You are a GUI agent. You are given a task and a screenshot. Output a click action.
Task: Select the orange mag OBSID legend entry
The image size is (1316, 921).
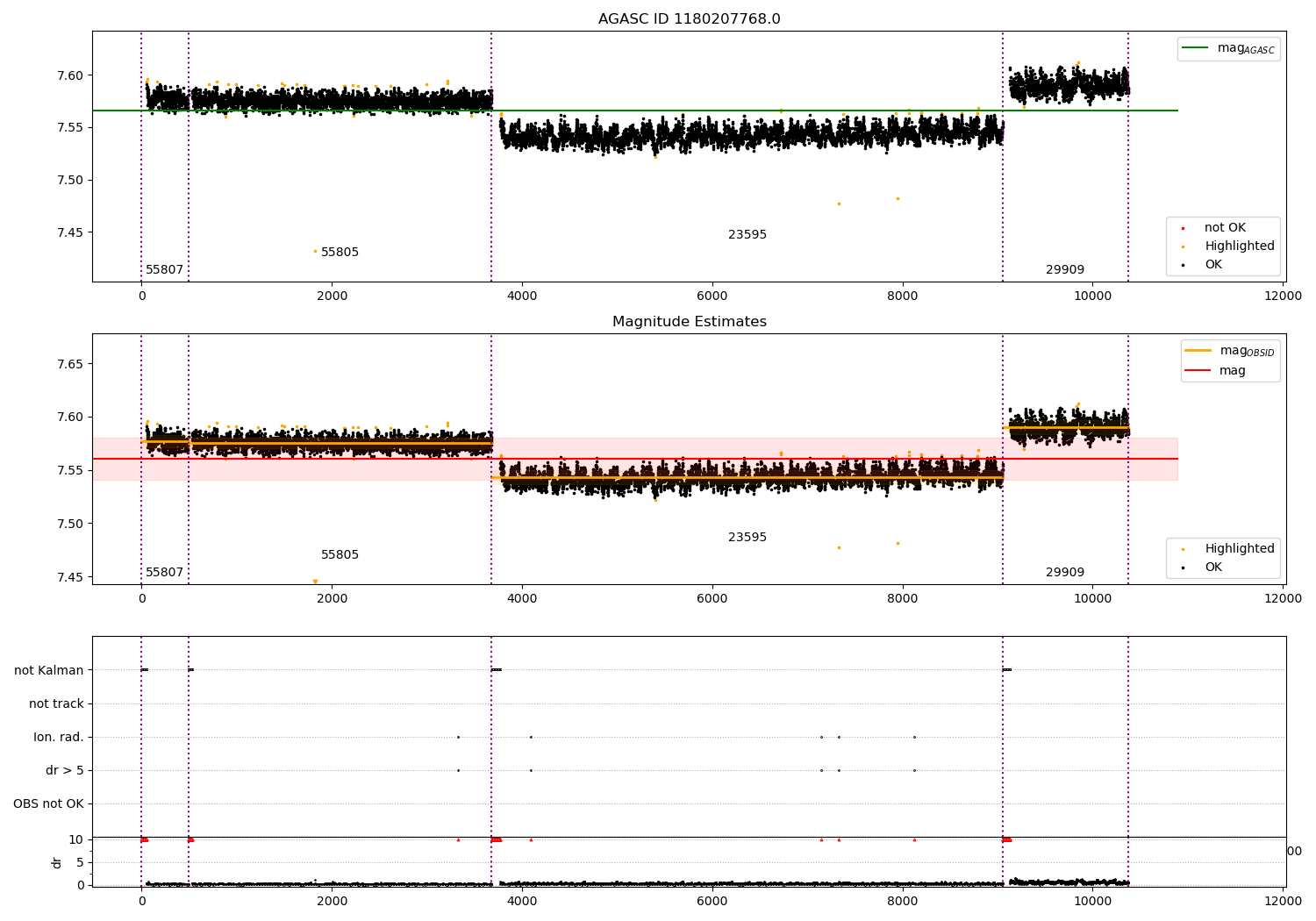tap(1228, 351)
